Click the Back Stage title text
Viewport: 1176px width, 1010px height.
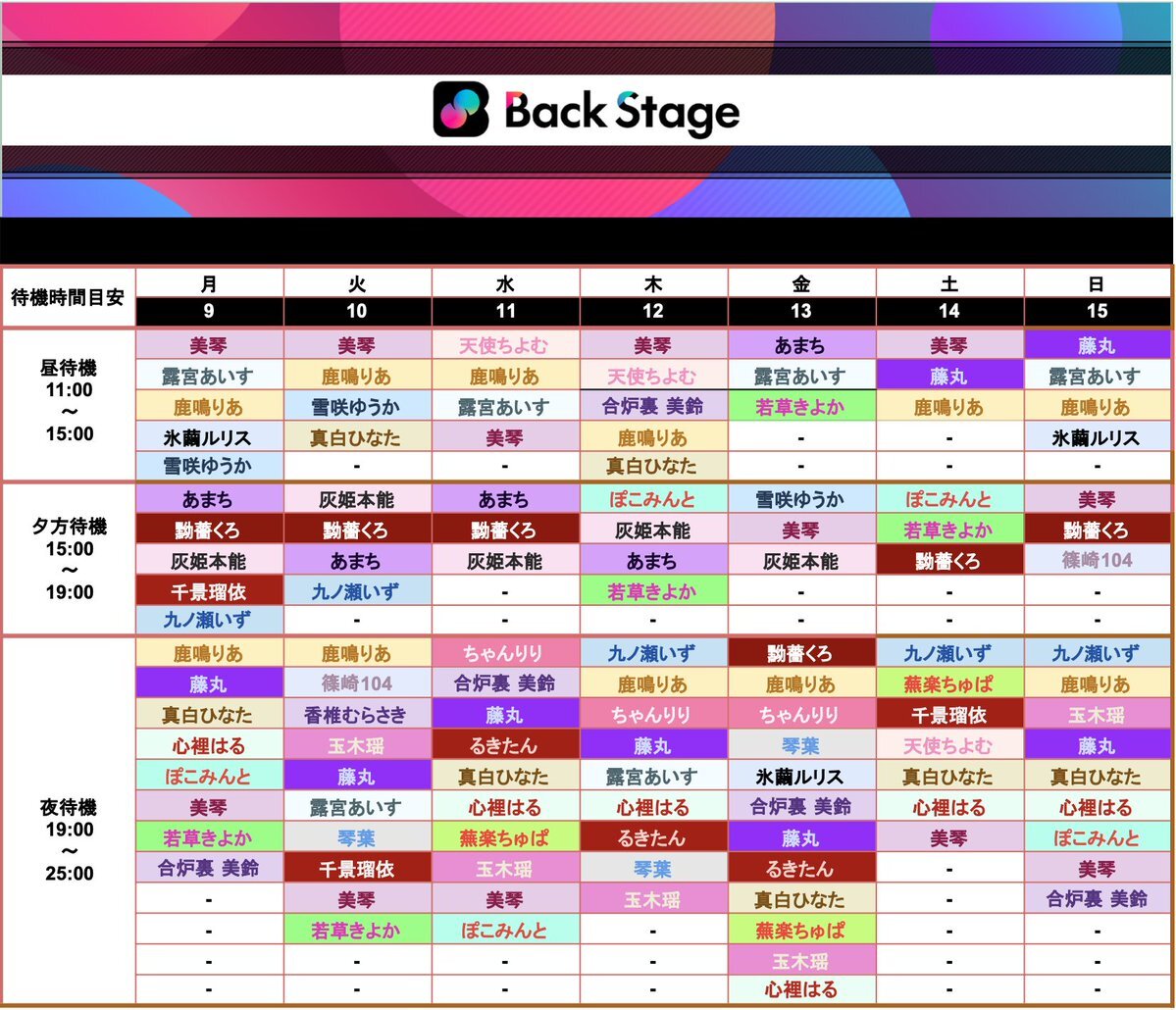tap(622, 113)
